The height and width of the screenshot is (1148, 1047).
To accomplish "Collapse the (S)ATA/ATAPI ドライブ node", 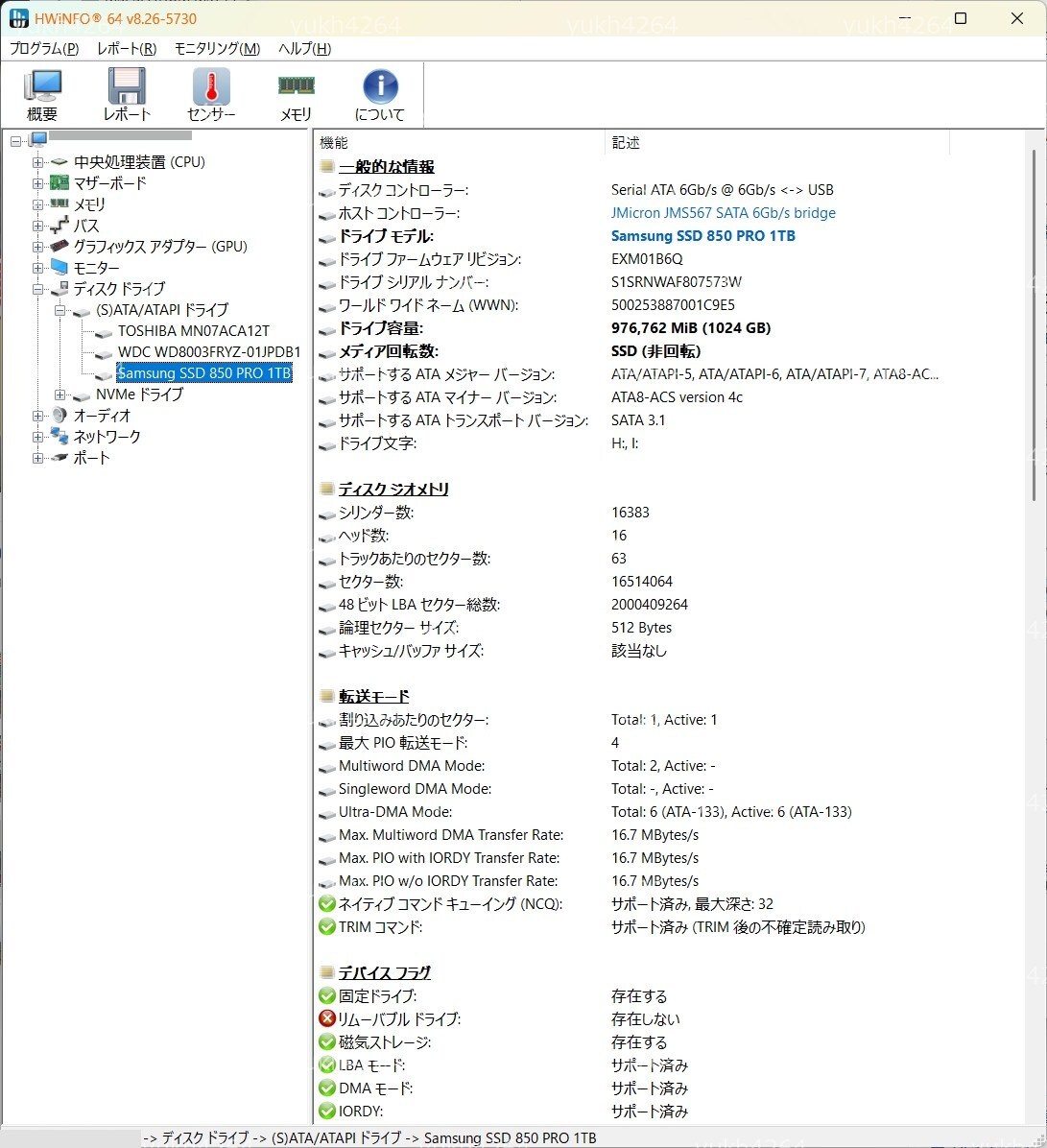I will [x=59, y=310].
